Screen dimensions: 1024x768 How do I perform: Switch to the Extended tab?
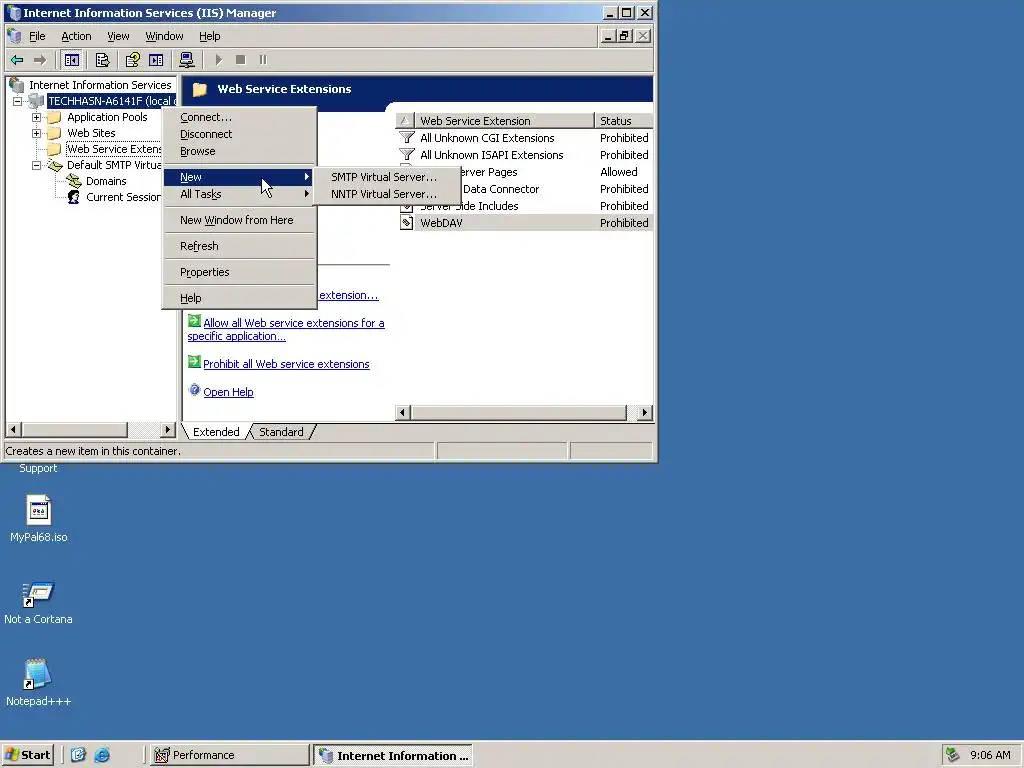coord(216,432)
